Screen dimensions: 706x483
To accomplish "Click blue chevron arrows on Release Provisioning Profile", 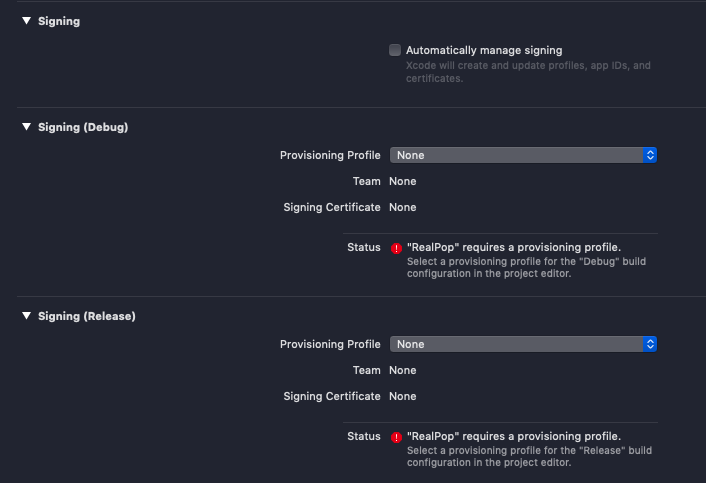I will pyautogui.click(x=650, y=344).
